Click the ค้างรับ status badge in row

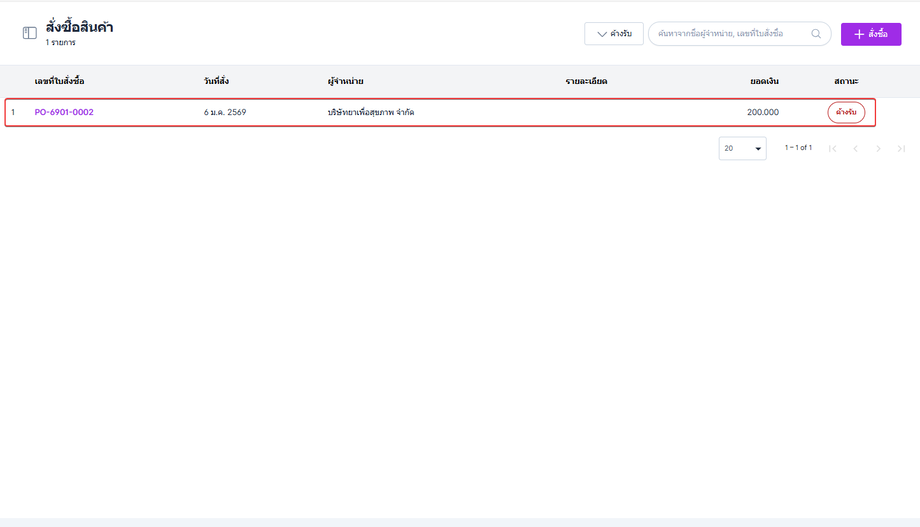point(846,112)
